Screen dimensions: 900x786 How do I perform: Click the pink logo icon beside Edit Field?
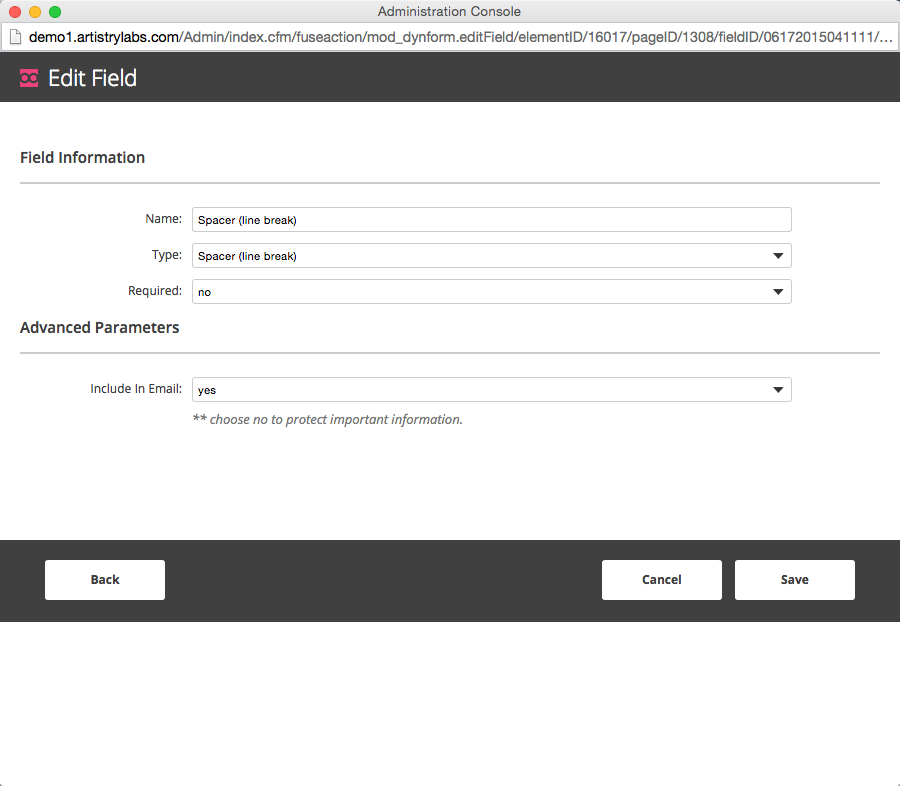(x=29, y=78)
